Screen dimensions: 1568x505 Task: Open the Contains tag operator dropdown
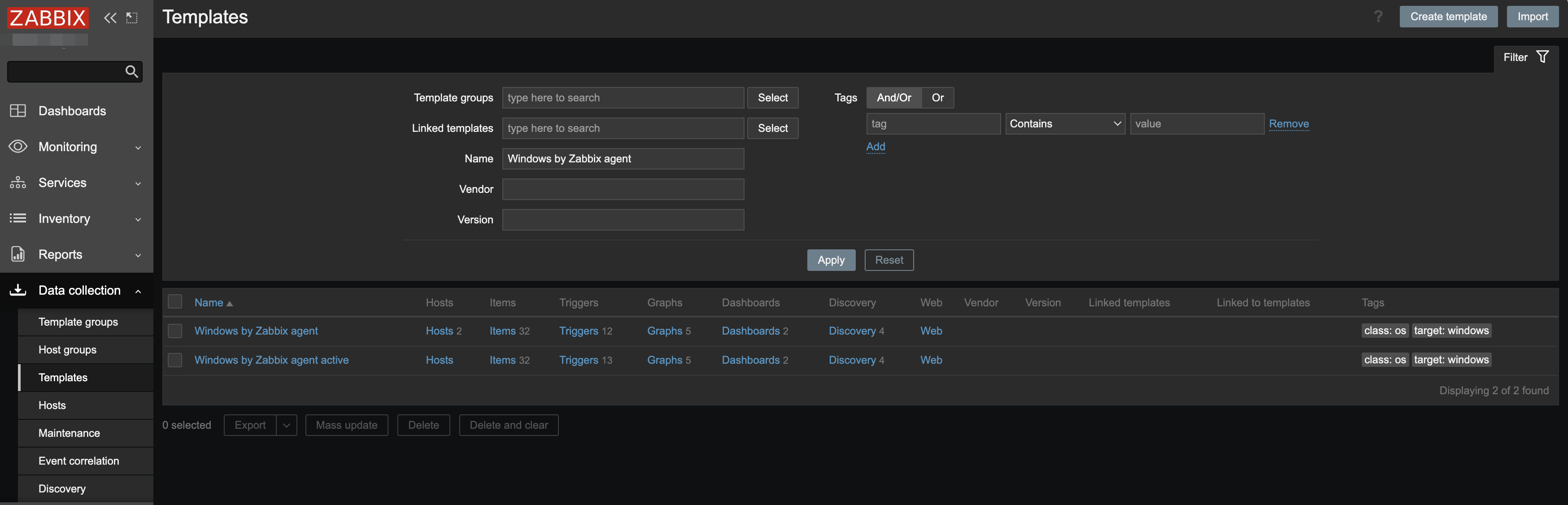1065,124
